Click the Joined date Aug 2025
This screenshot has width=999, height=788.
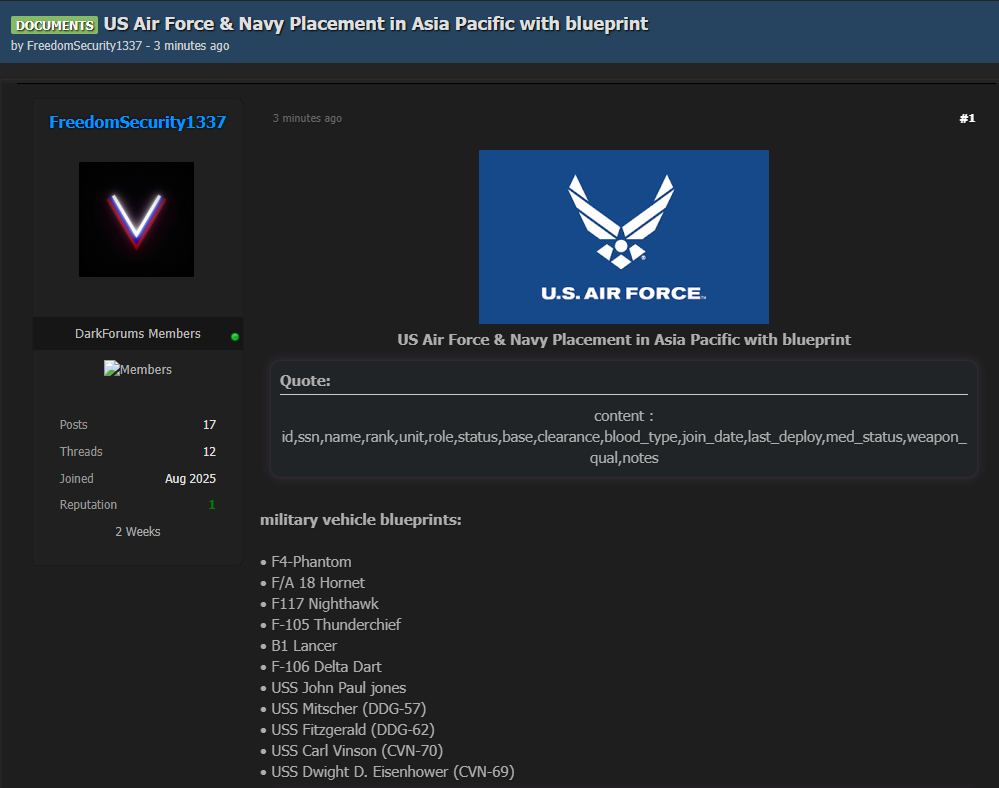[190, 479]
